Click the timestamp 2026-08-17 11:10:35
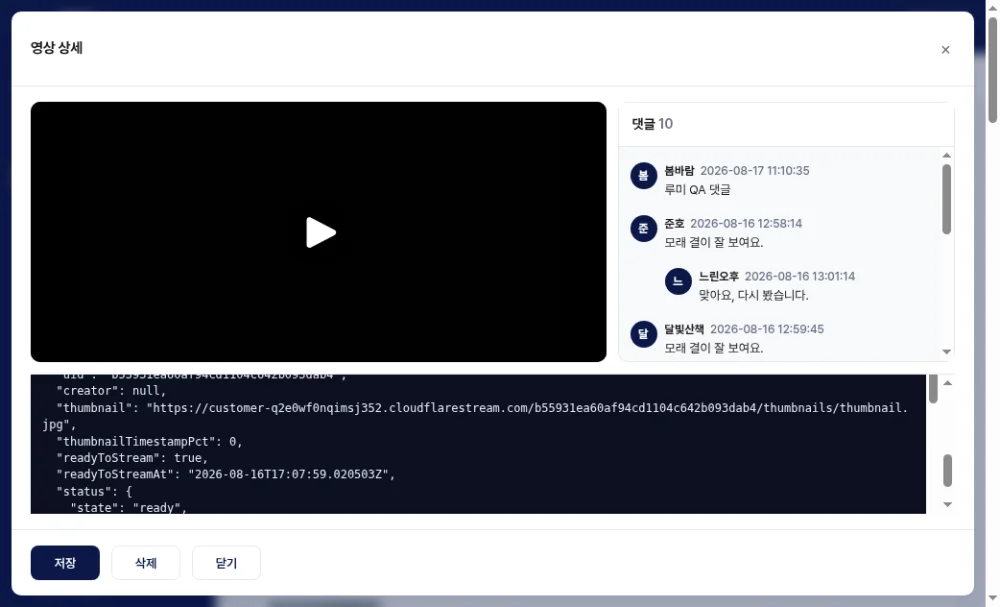 (x=754, y=170)
